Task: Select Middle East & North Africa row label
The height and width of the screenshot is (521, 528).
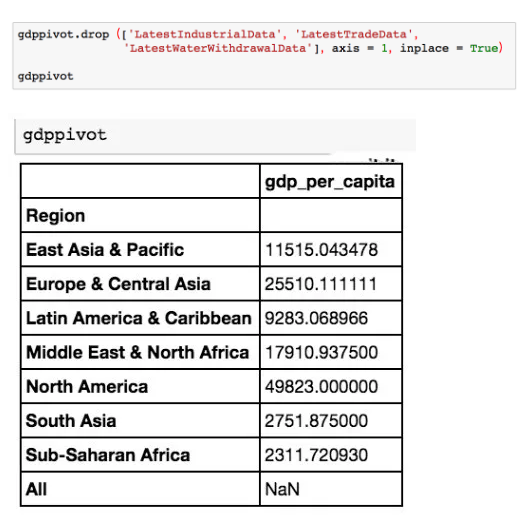Action: (137, 352)
